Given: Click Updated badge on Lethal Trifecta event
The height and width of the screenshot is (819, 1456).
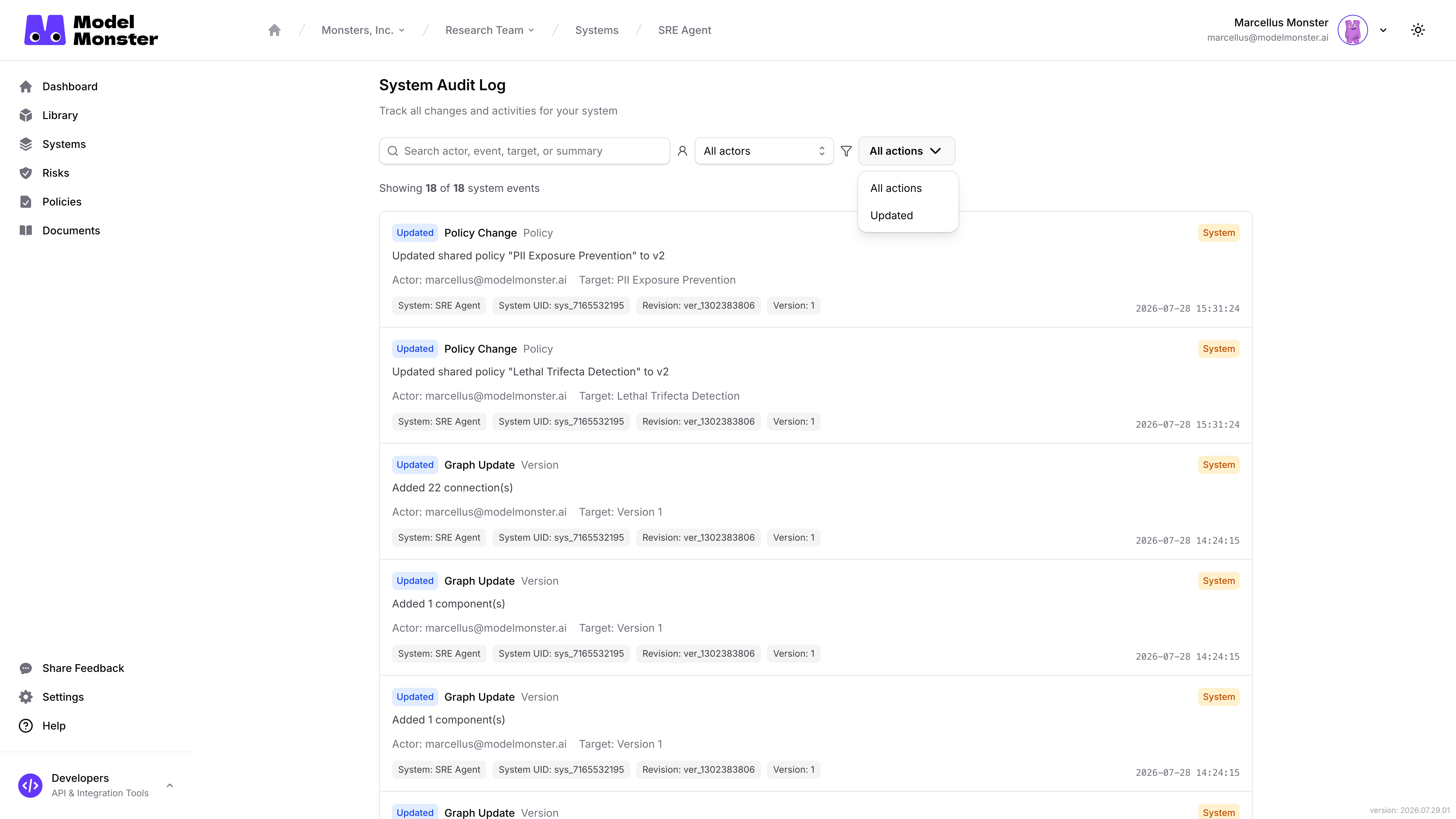Looking at the screenshot, I should click(x=415, y=349).
